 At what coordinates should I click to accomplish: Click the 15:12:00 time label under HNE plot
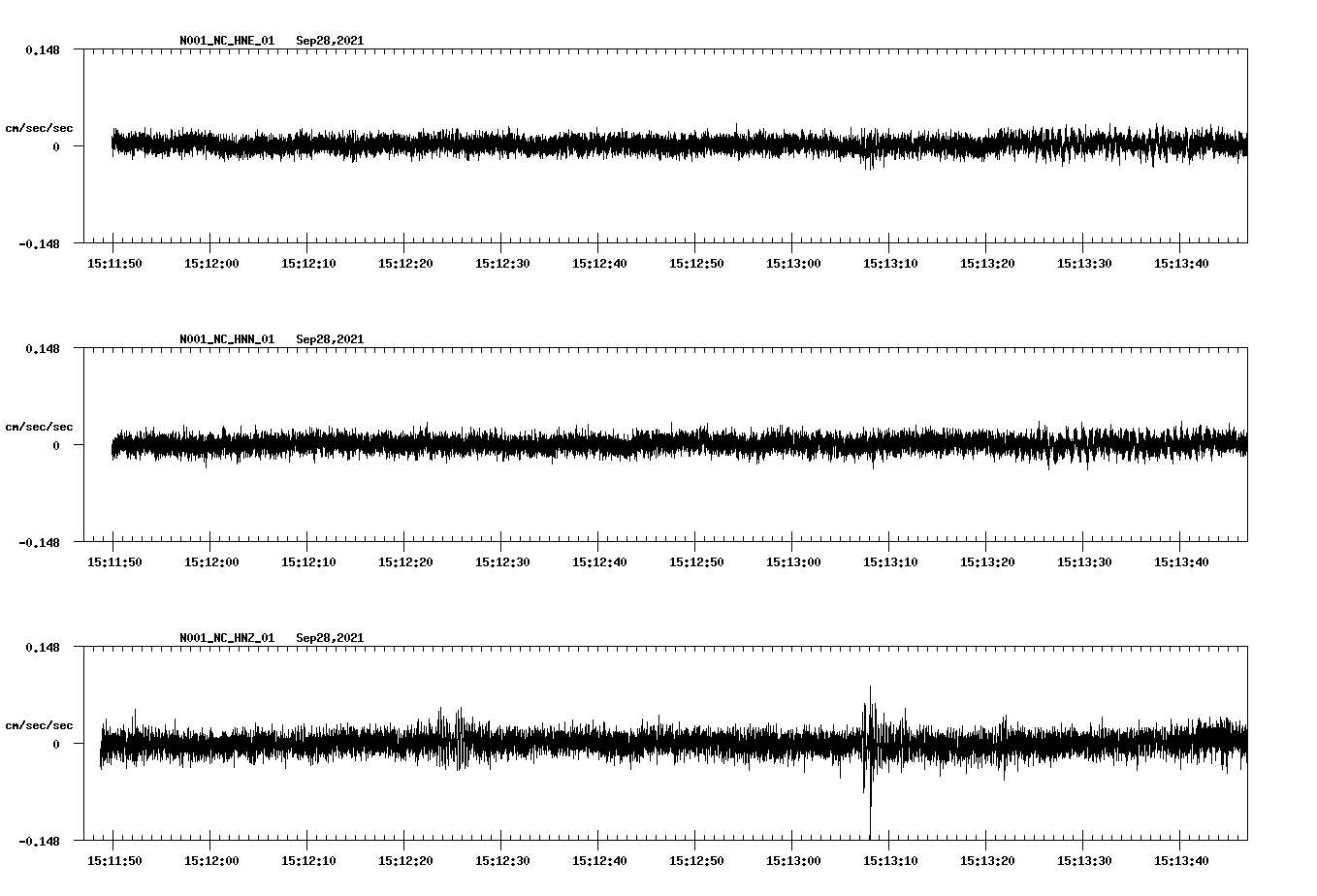pyautogui.click(x=211, y=264)
